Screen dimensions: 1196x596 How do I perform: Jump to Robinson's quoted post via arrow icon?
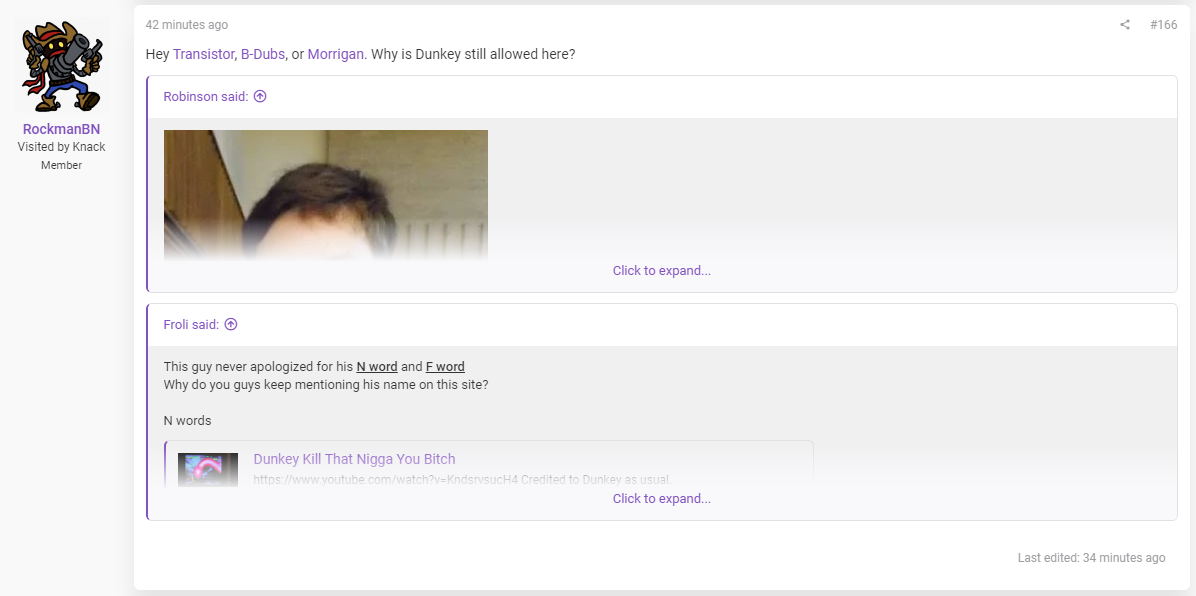tap(260, 96)
